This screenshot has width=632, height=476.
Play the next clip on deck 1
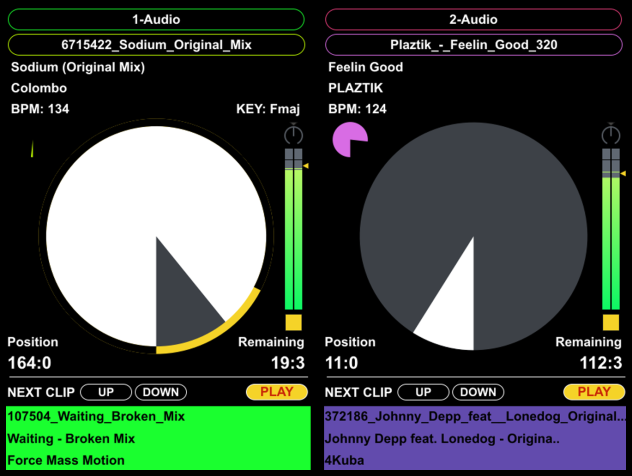tap(276, 392)
